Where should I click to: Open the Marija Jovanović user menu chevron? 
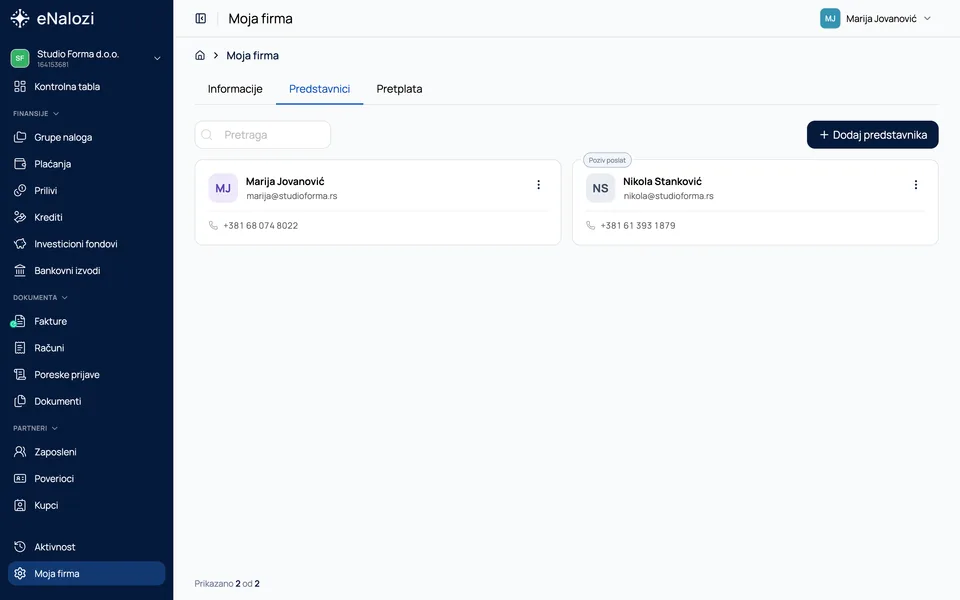click(928, 18)
